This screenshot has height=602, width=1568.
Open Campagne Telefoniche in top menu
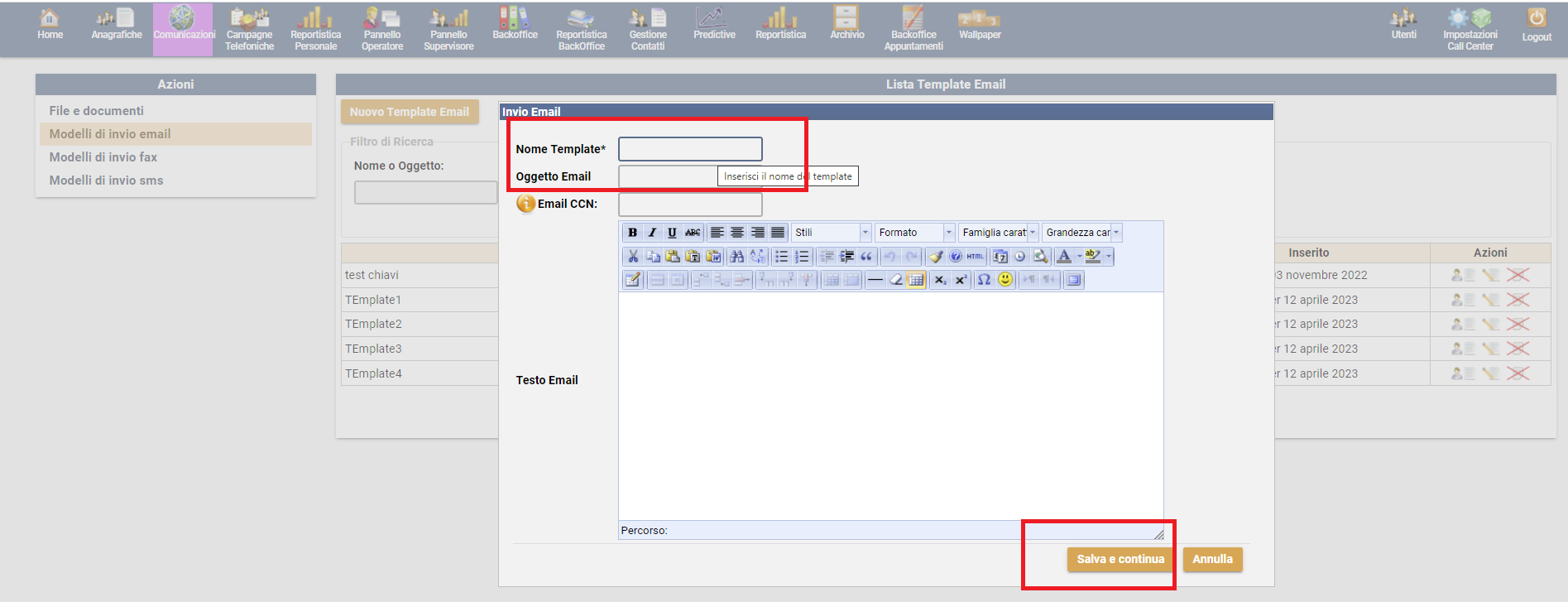[249, 30]
